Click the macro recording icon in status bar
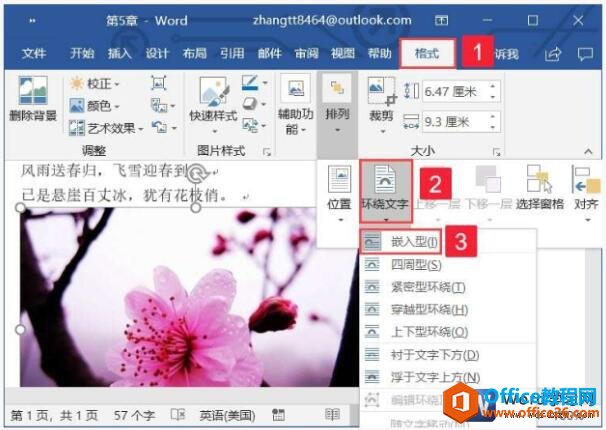This screenshot has width=606, height=430. click(x=278, y=415)
